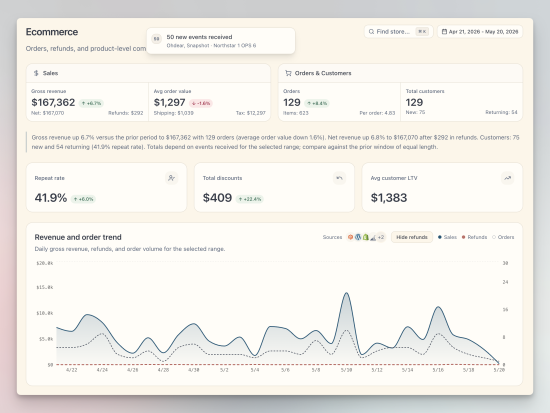
Task: Click the Ecommerce page heading
Action: point(52,32)
